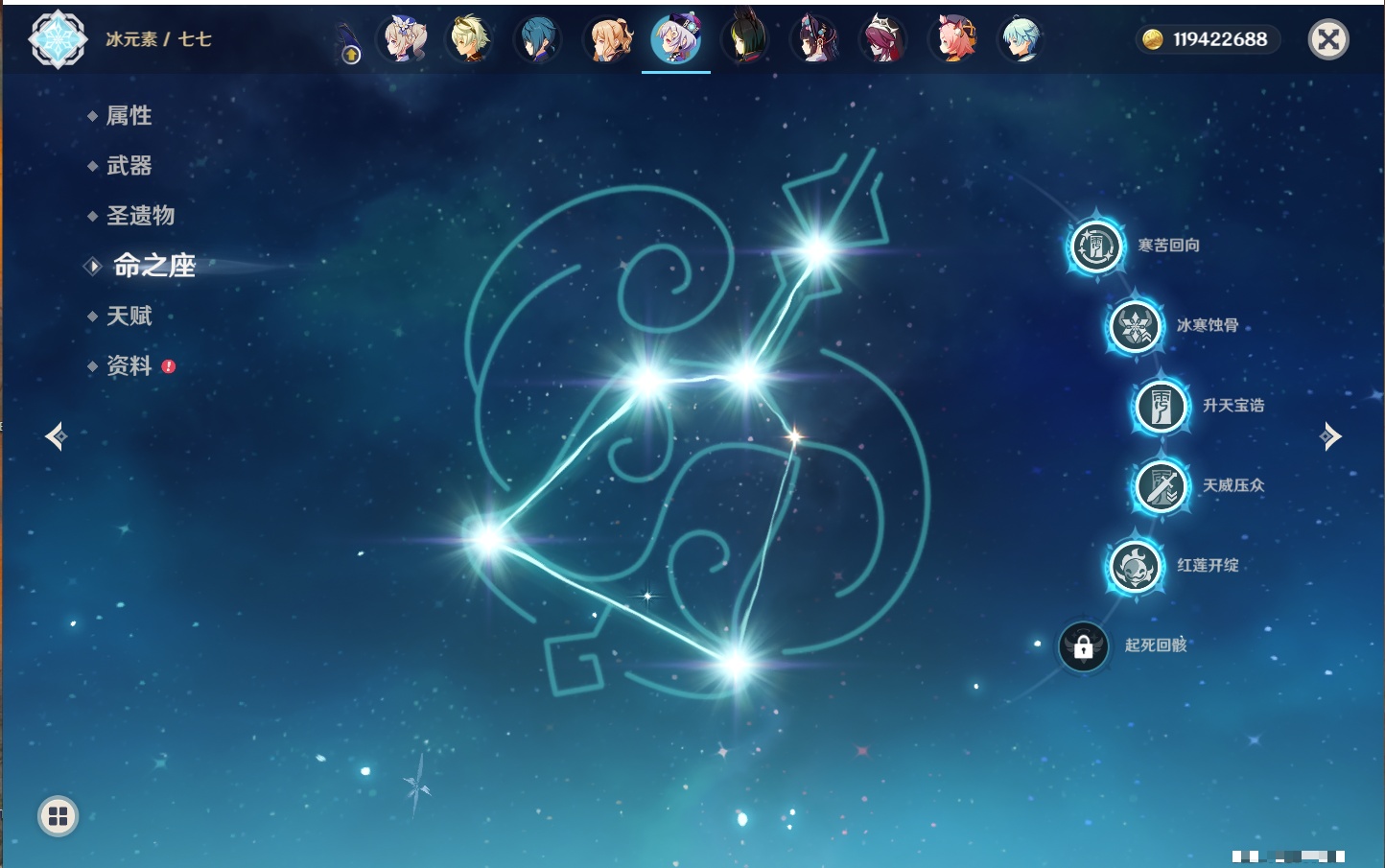Click the 天威压众 label text
This screenshot has height=868, width=1385.
coord(1233,485)
